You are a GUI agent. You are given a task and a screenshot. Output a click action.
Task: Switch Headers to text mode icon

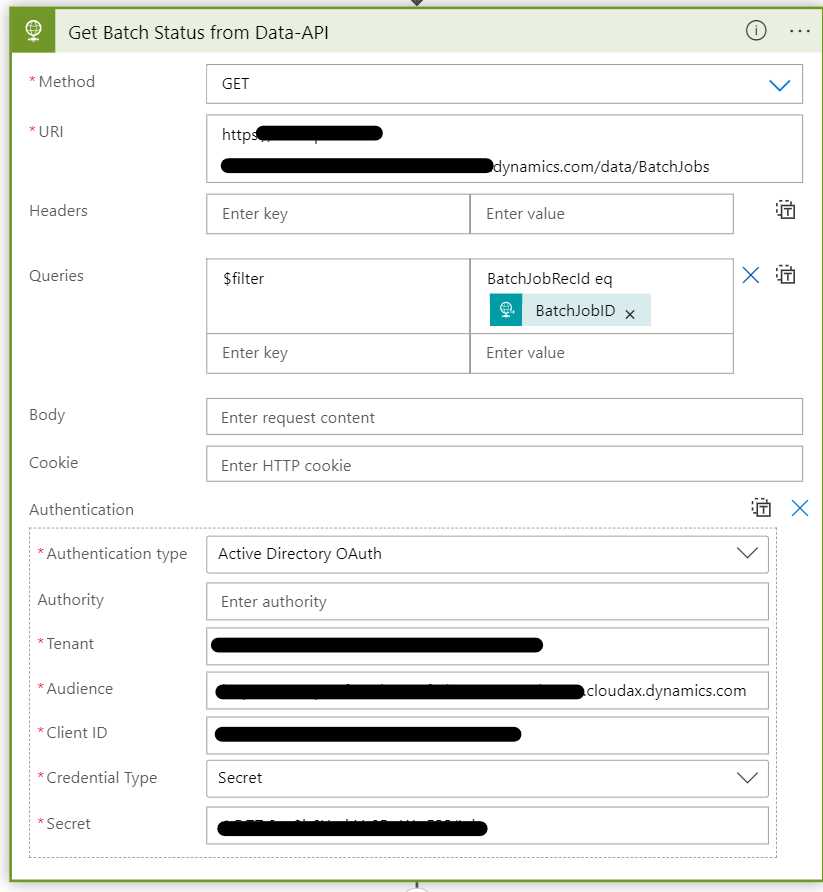(786, 210)
